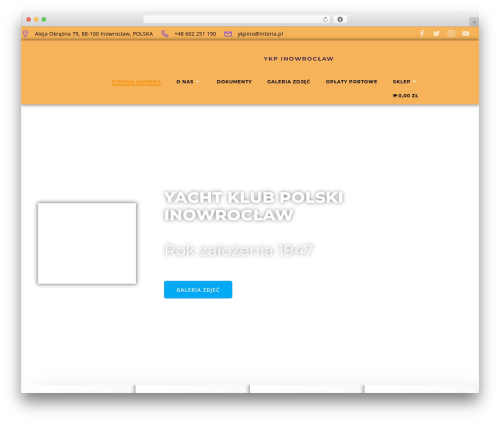The width and height of the screenshot is (500, 423).
Task: Minimize browser window with yellow button
Action: click(x=36, y=19)
